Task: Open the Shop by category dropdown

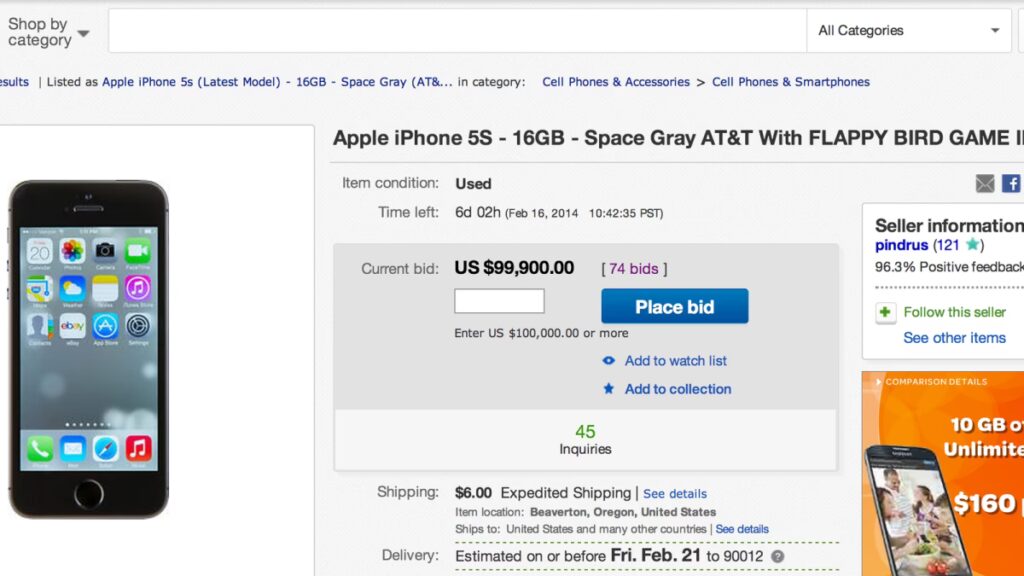Action: point(48,32)
